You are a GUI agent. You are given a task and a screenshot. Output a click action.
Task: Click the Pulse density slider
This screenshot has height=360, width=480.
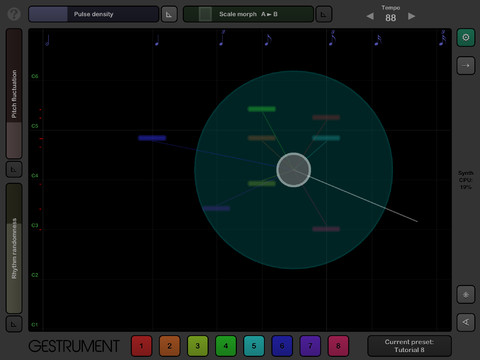point(94,14)
